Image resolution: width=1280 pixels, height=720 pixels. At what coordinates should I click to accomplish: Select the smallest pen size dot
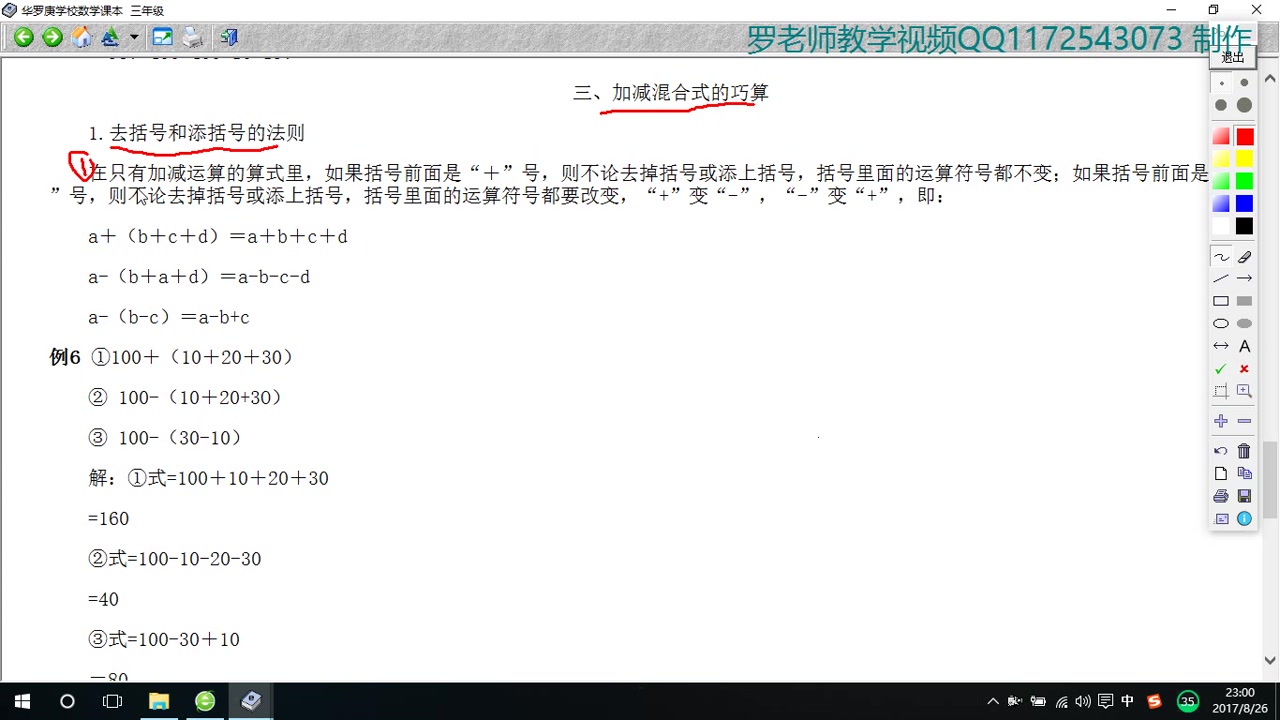(1221, 84)
